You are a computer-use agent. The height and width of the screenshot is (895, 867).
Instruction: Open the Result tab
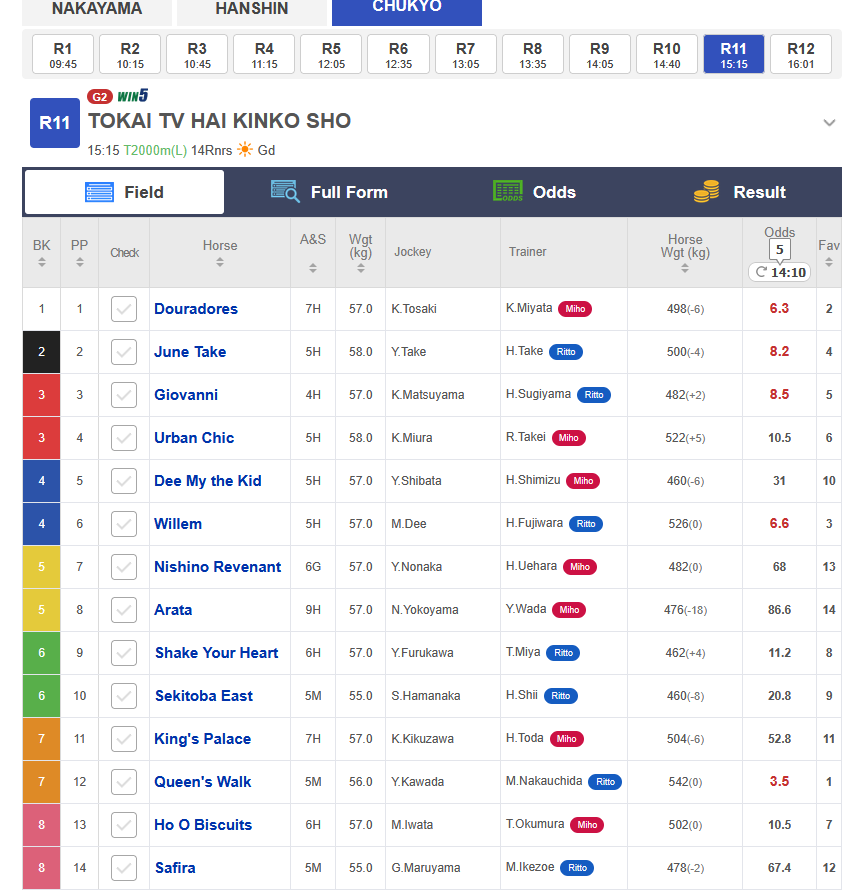point(740,192)
